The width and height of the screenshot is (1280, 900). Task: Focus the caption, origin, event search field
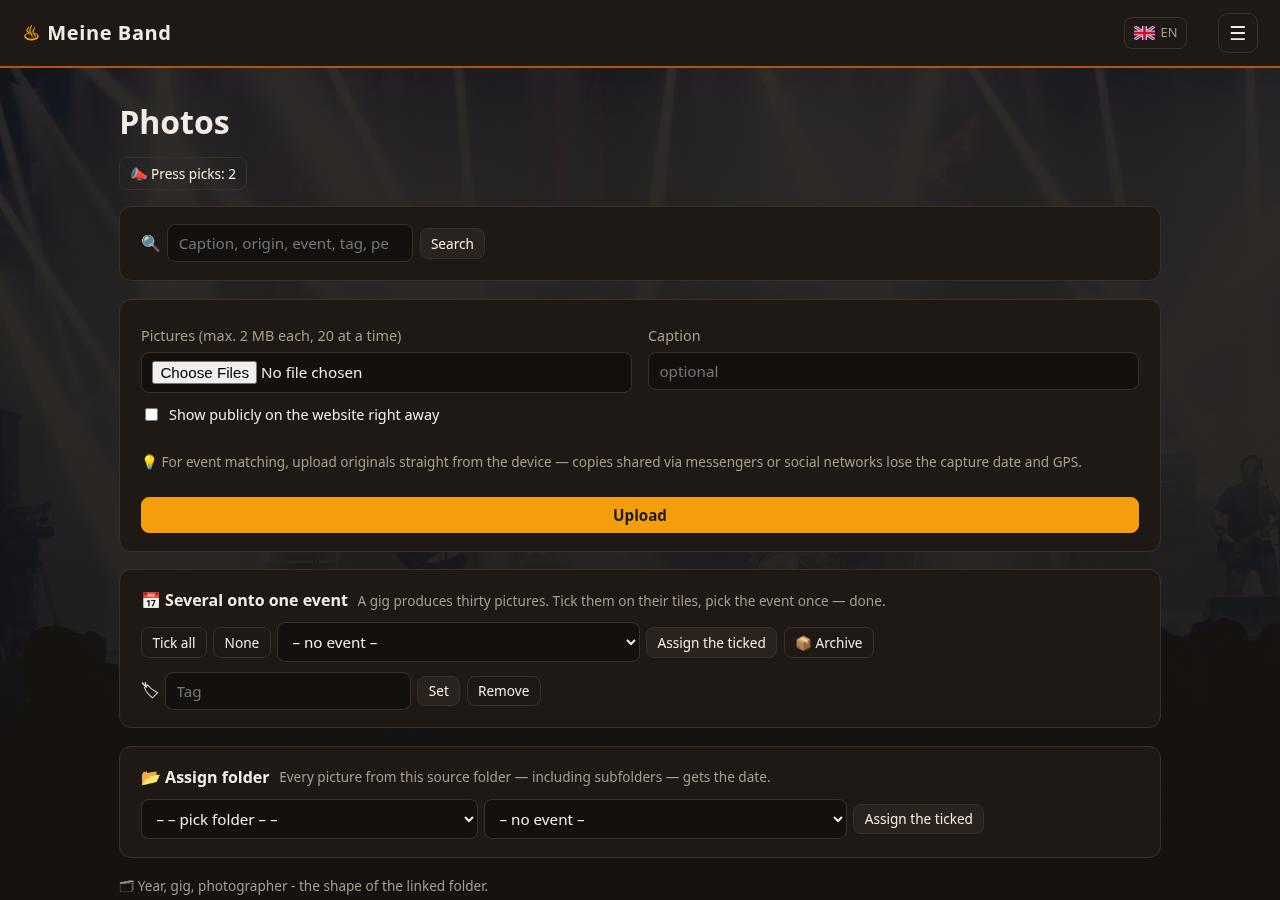pos(290,243)
